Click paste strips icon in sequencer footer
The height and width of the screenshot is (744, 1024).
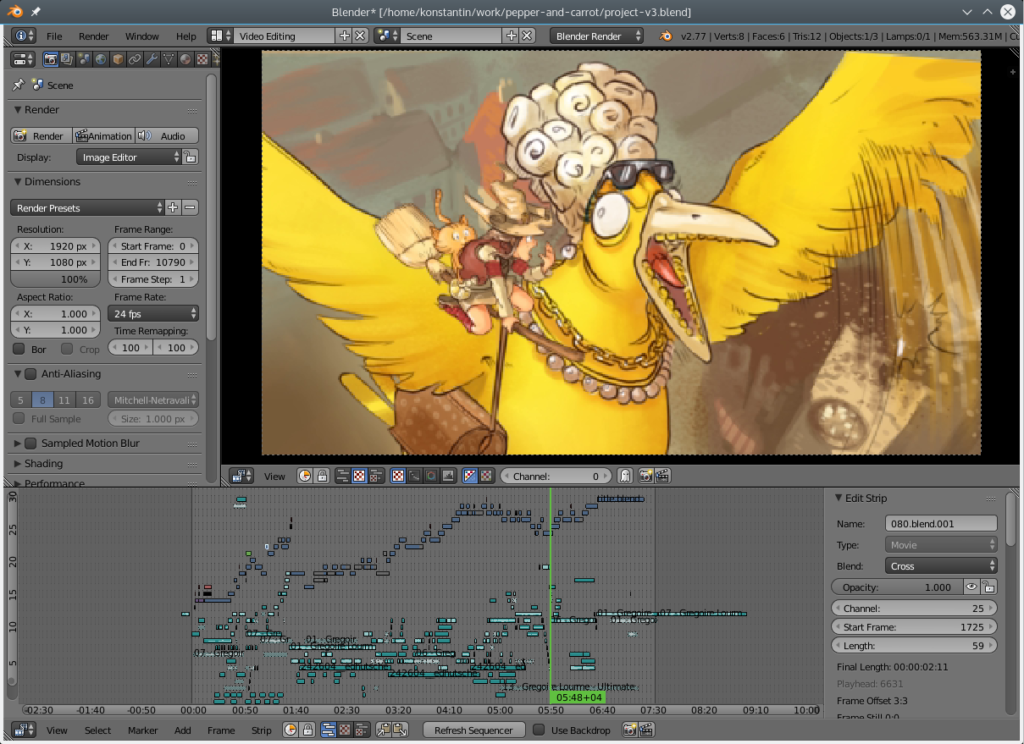coord(400,730)
